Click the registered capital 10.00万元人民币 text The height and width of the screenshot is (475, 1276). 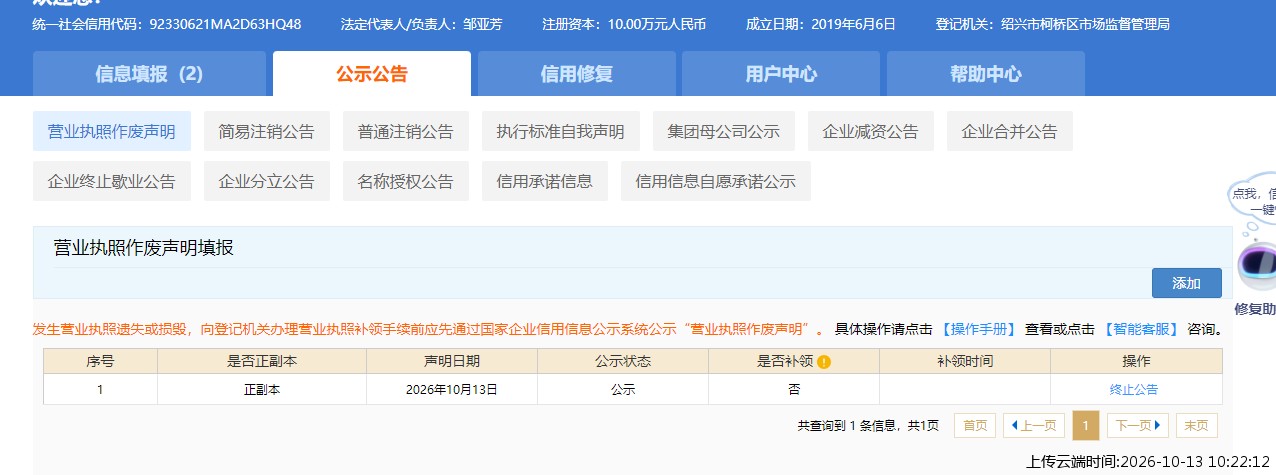[x=657, y=24]
